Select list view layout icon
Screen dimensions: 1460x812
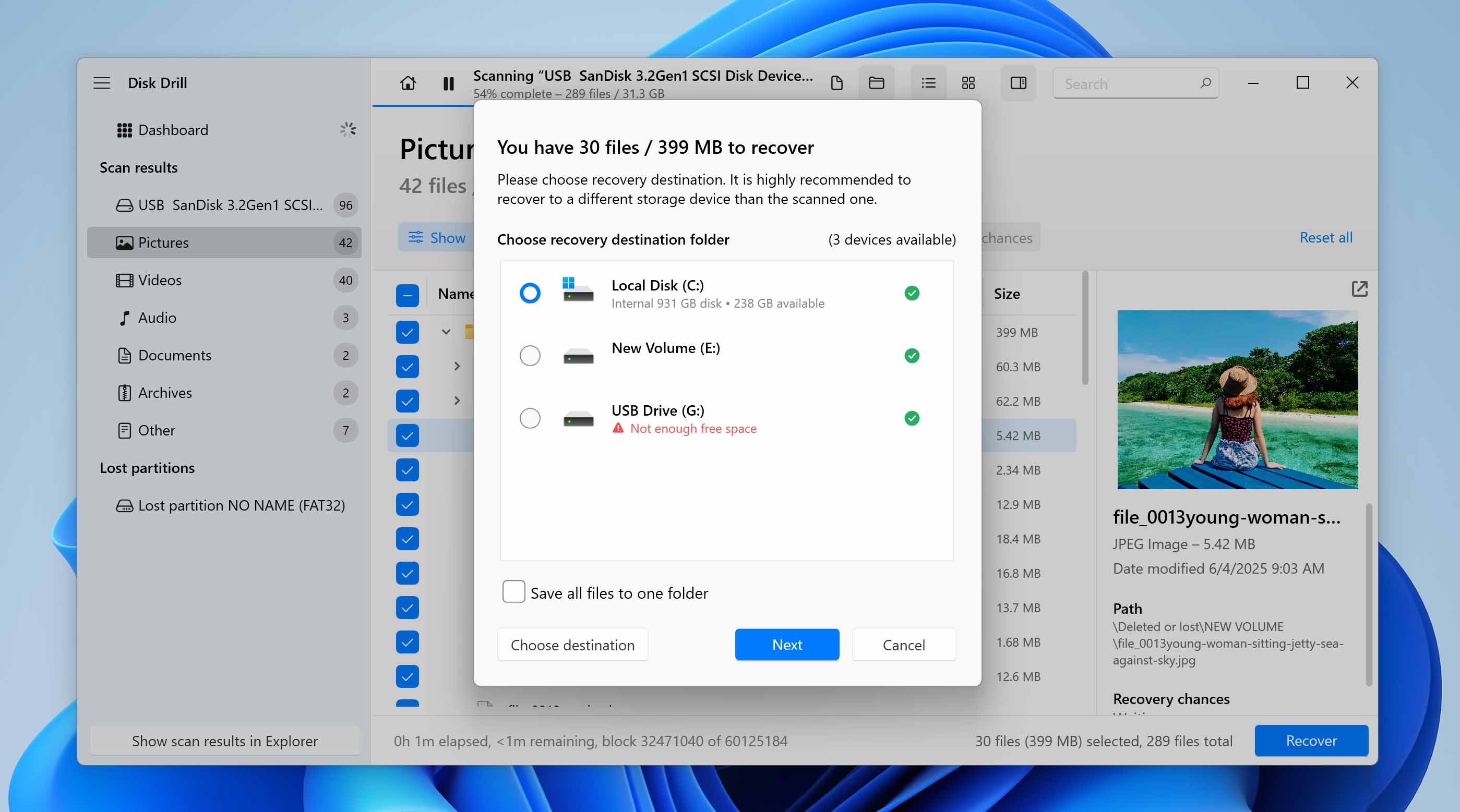[928, 83]
